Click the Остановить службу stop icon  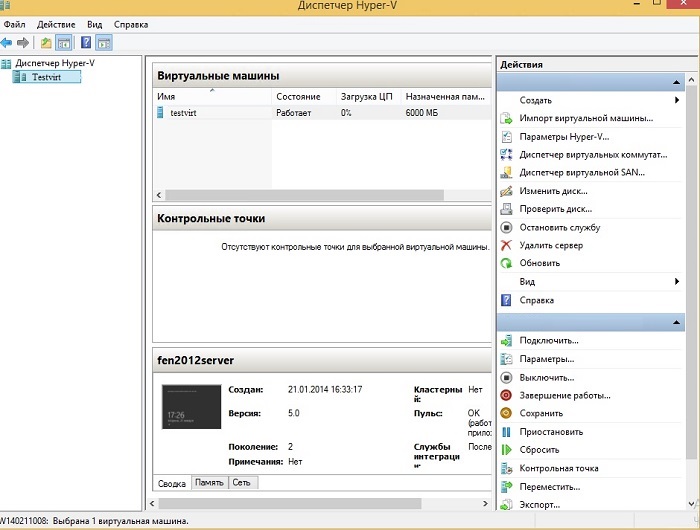point(506,227)
